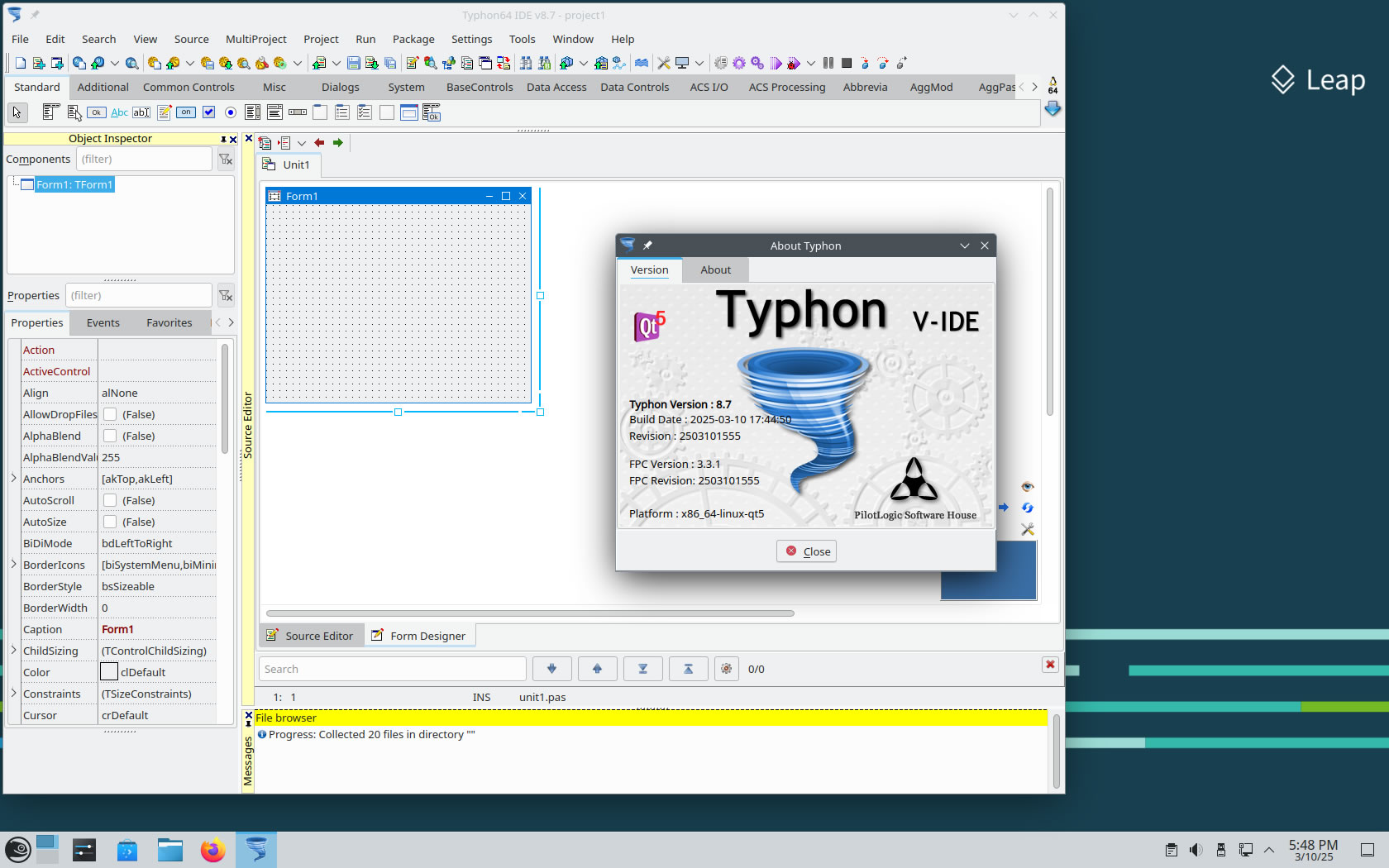Click into the Search input field
The height and width of the screenshot is (868, 1389).
393,669
